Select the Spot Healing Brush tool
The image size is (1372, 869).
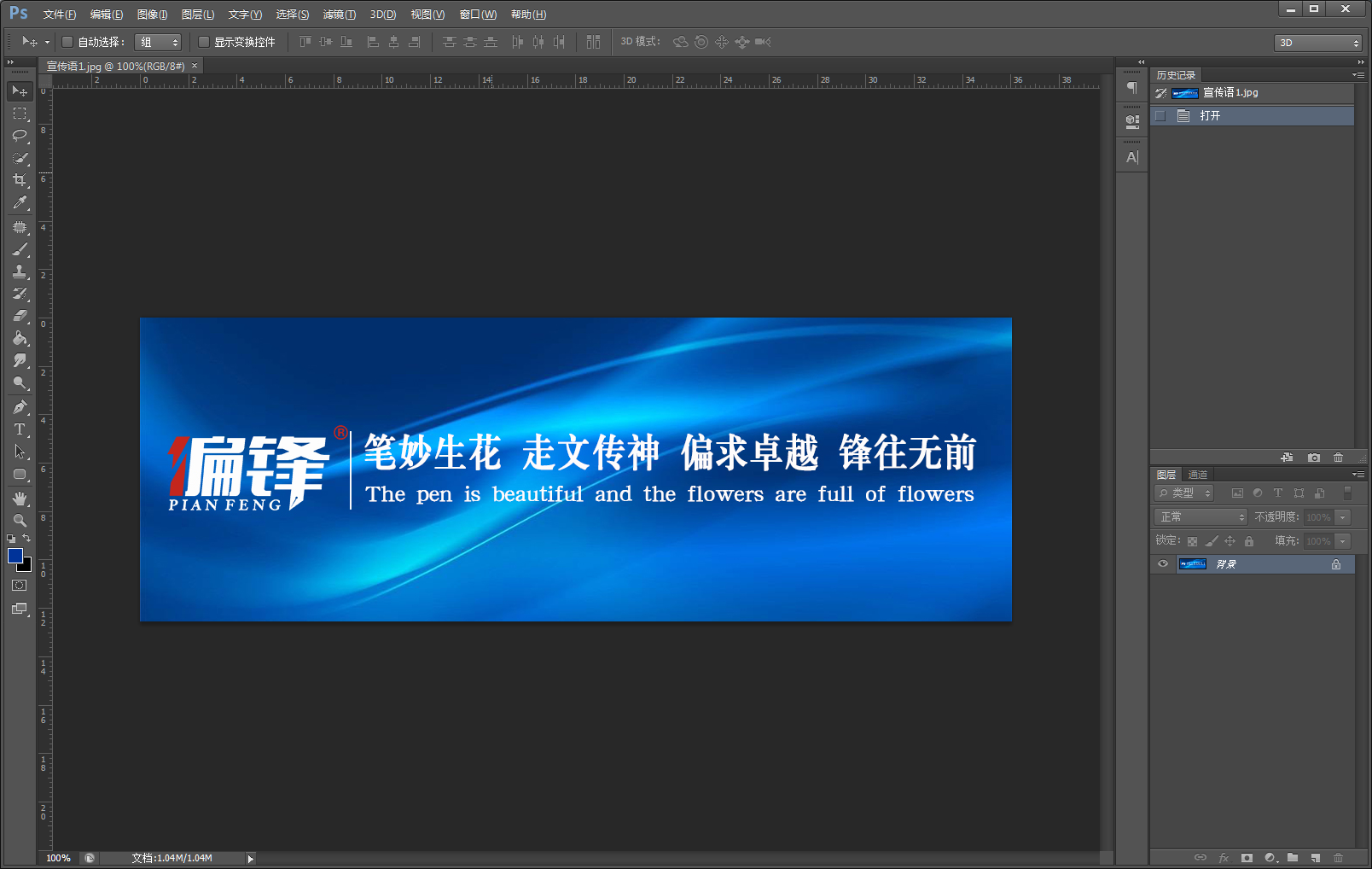(20, 228)
